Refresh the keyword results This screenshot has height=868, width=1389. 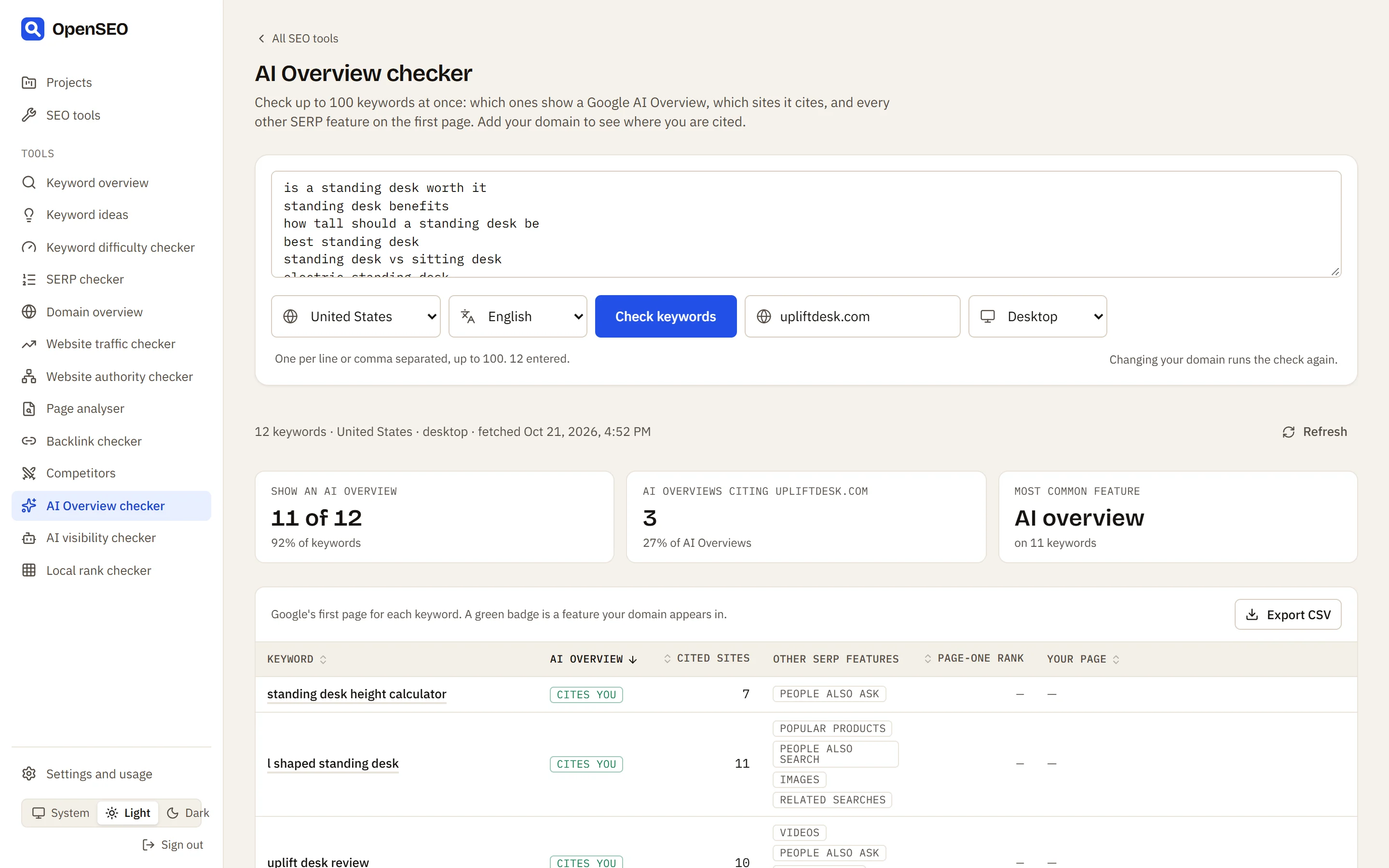coord(1314,432)
